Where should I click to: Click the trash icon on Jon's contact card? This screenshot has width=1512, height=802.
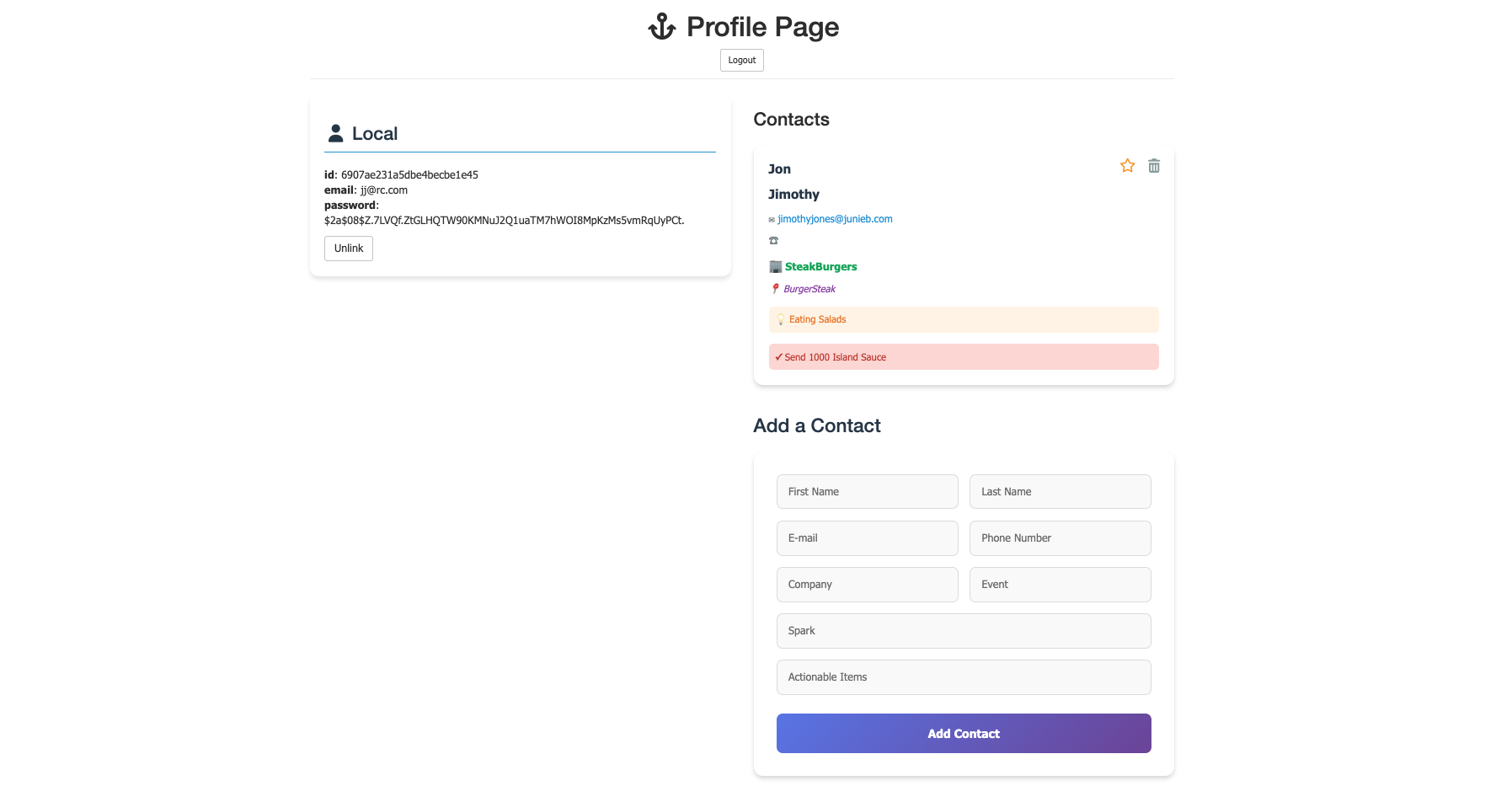click(x=1154, y=166)
